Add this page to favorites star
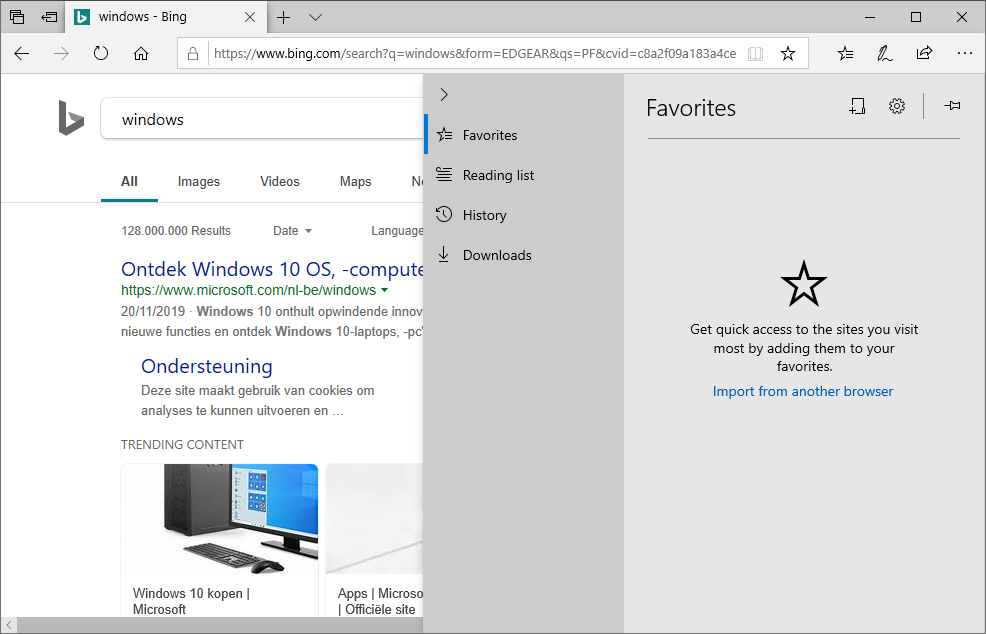This screenshot has width=986, height=634. [787, 53]
